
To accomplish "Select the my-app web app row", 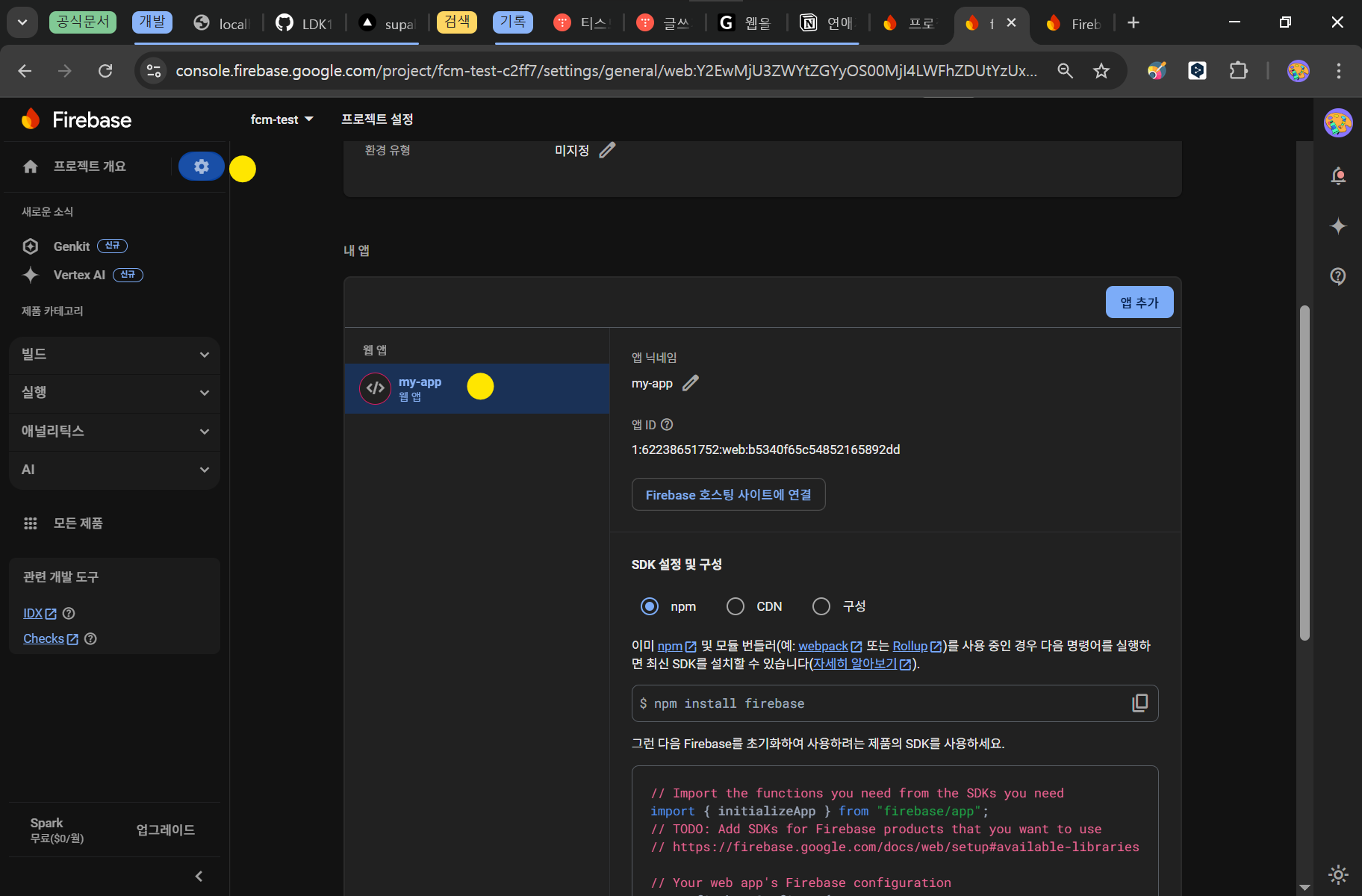I will point(476,388).
